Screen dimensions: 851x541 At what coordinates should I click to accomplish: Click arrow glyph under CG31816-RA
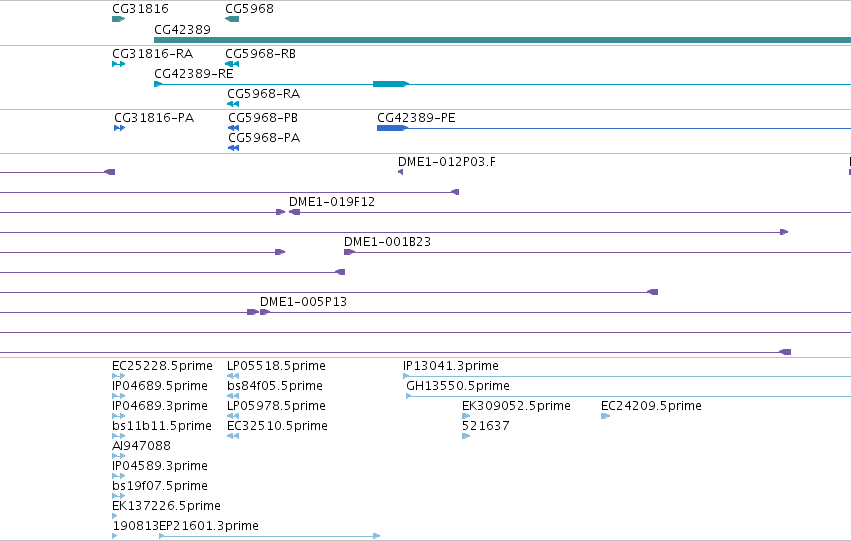[x=118, y=64]
